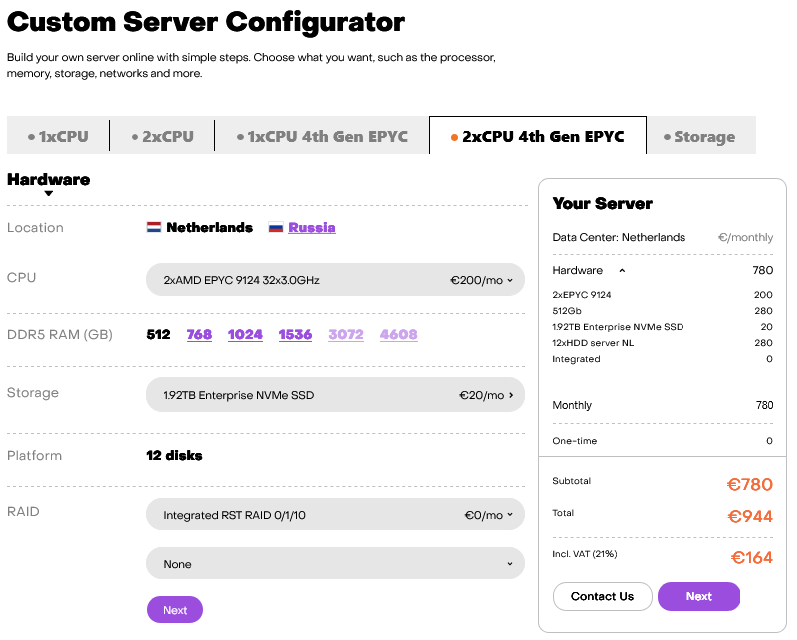Open the 1xCPU 4th Gen EPYC tab
797x640 pixels.
322,136
